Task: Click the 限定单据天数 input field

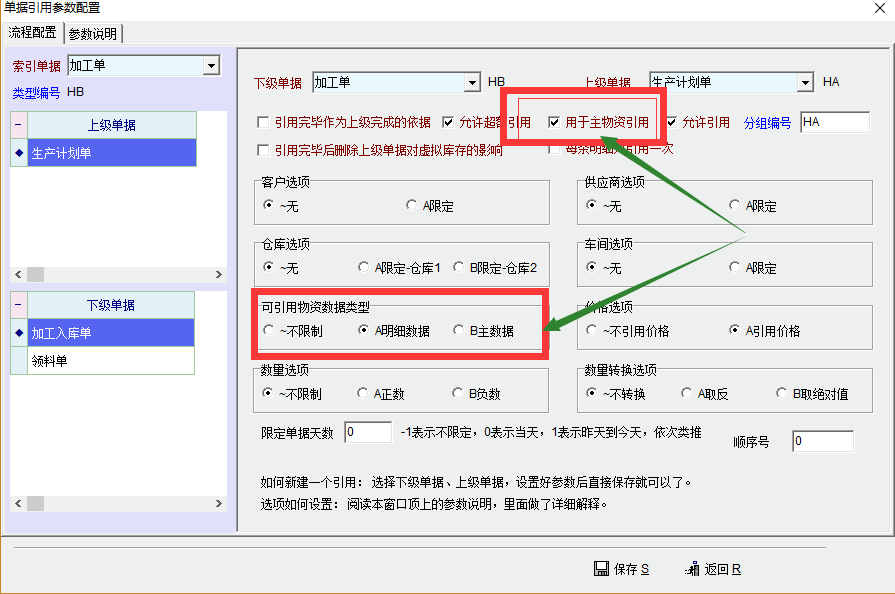Action: 367,433
